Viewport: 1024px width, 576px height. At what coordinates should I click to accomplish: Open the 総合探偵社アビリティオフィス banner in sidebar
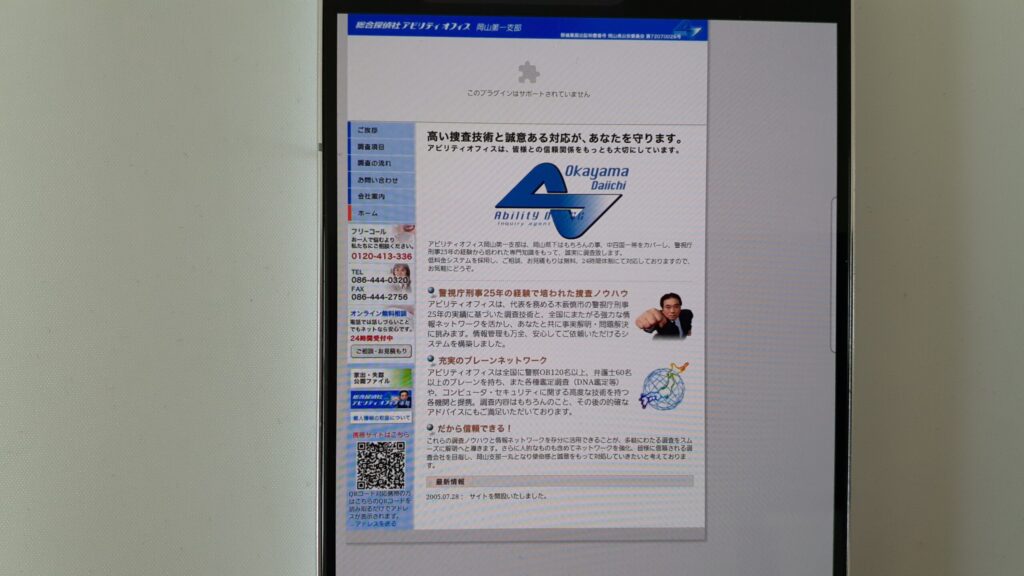[x=381, y=399]
